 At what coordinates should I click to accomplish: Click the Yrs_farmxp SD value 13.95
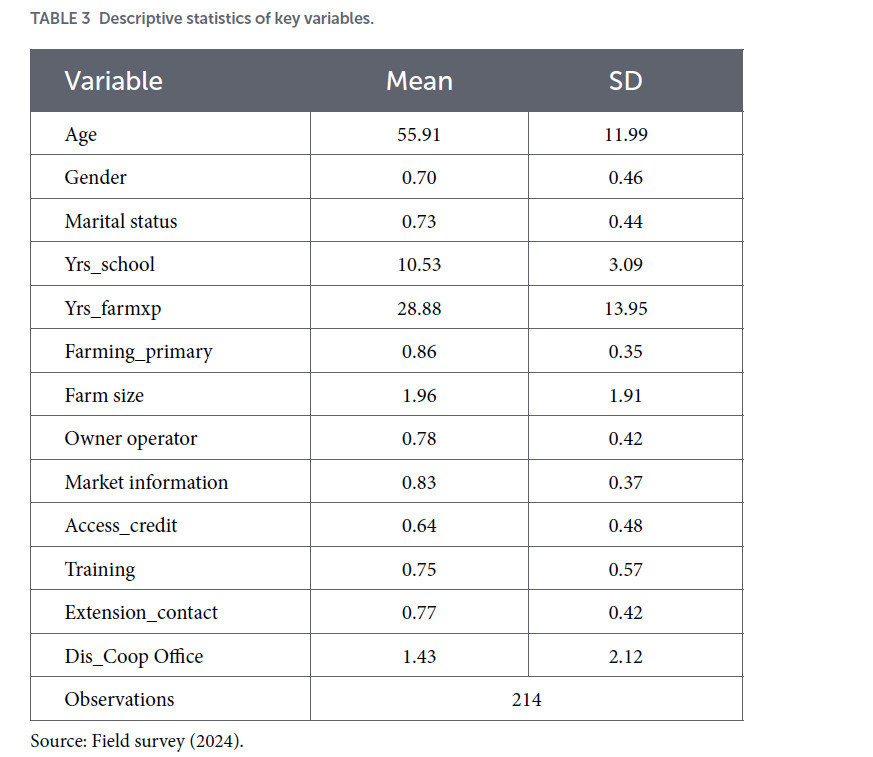626,308
